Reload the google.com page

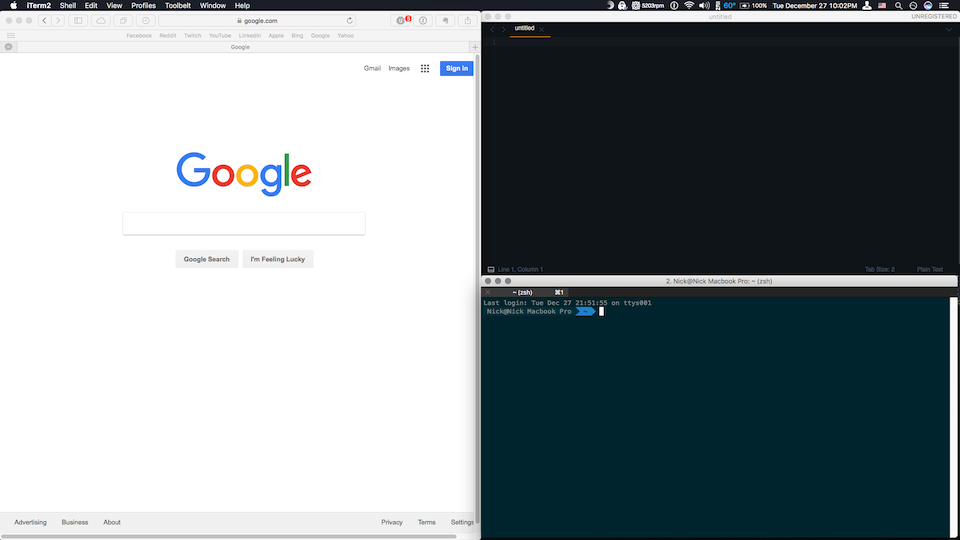tap(350, 20)
